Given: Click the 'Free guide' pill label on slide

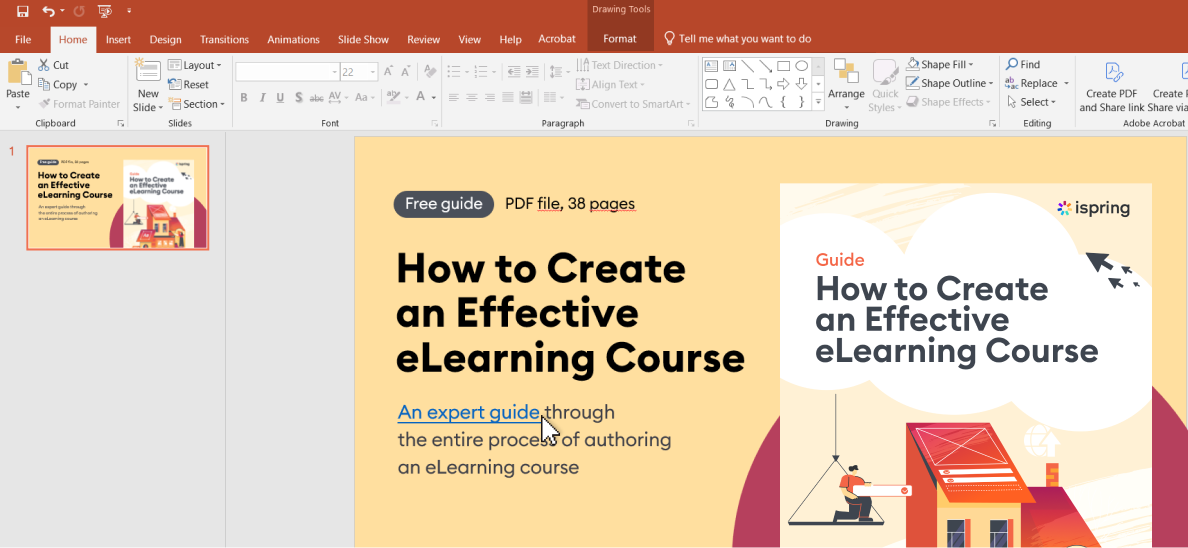Looking at the screenshot, I should [443, 204].
